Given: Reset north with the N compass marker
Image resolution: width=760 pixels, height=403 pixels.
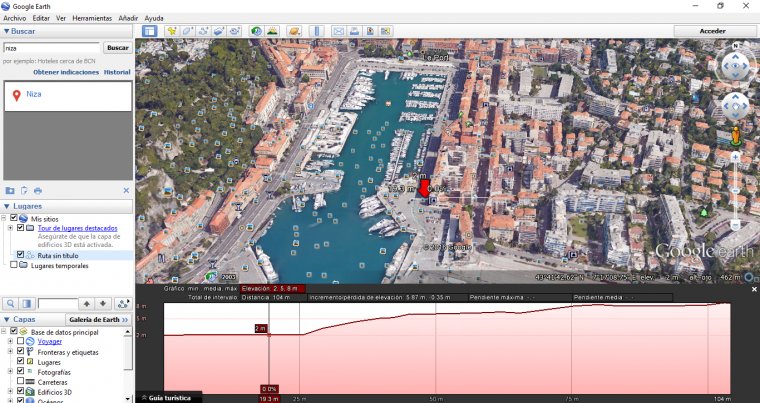Looking at the screenshot, I should [736, 46].
